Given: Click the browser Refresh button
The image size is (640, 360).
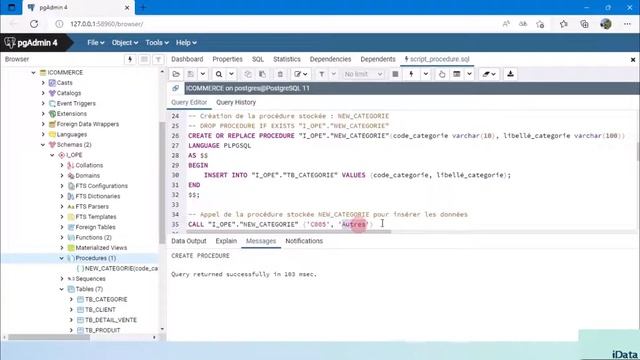Looking at the screenshot, I should coord(34,24).
